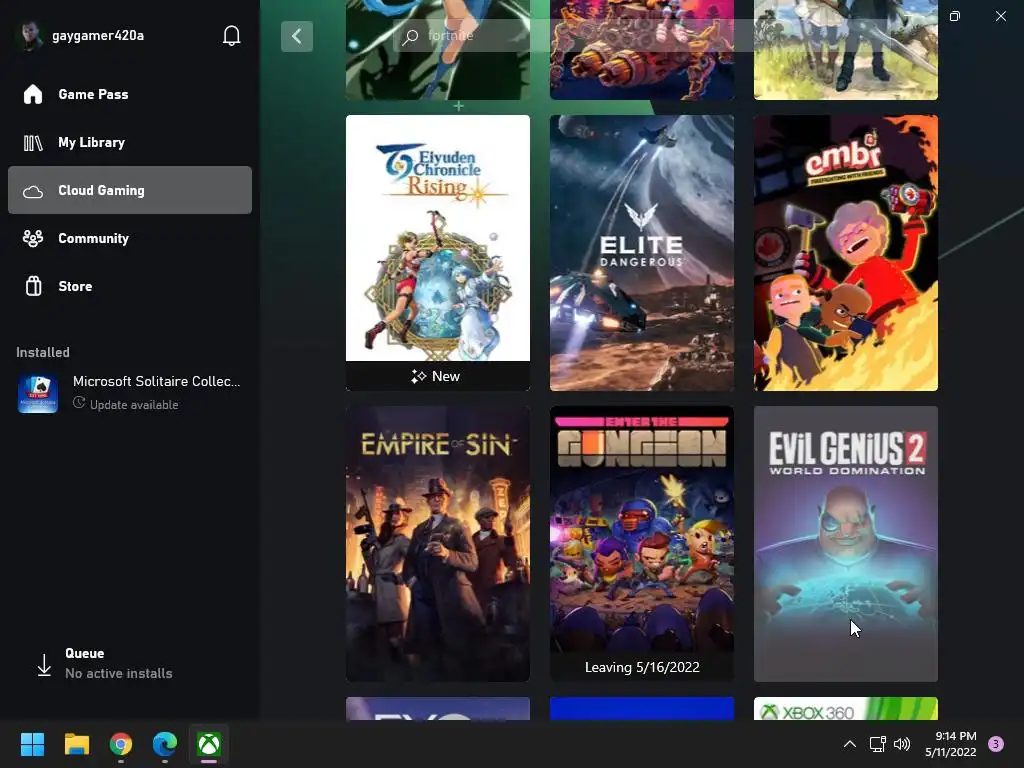
Task: Open the taskbar clock and date
Action: click(x=950, y=744)
